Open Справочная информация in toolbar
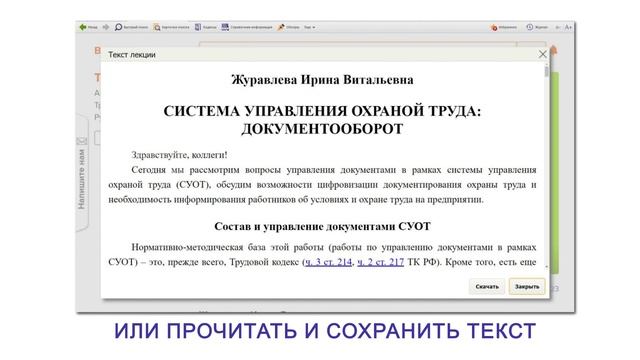 [x=247, y=27]
